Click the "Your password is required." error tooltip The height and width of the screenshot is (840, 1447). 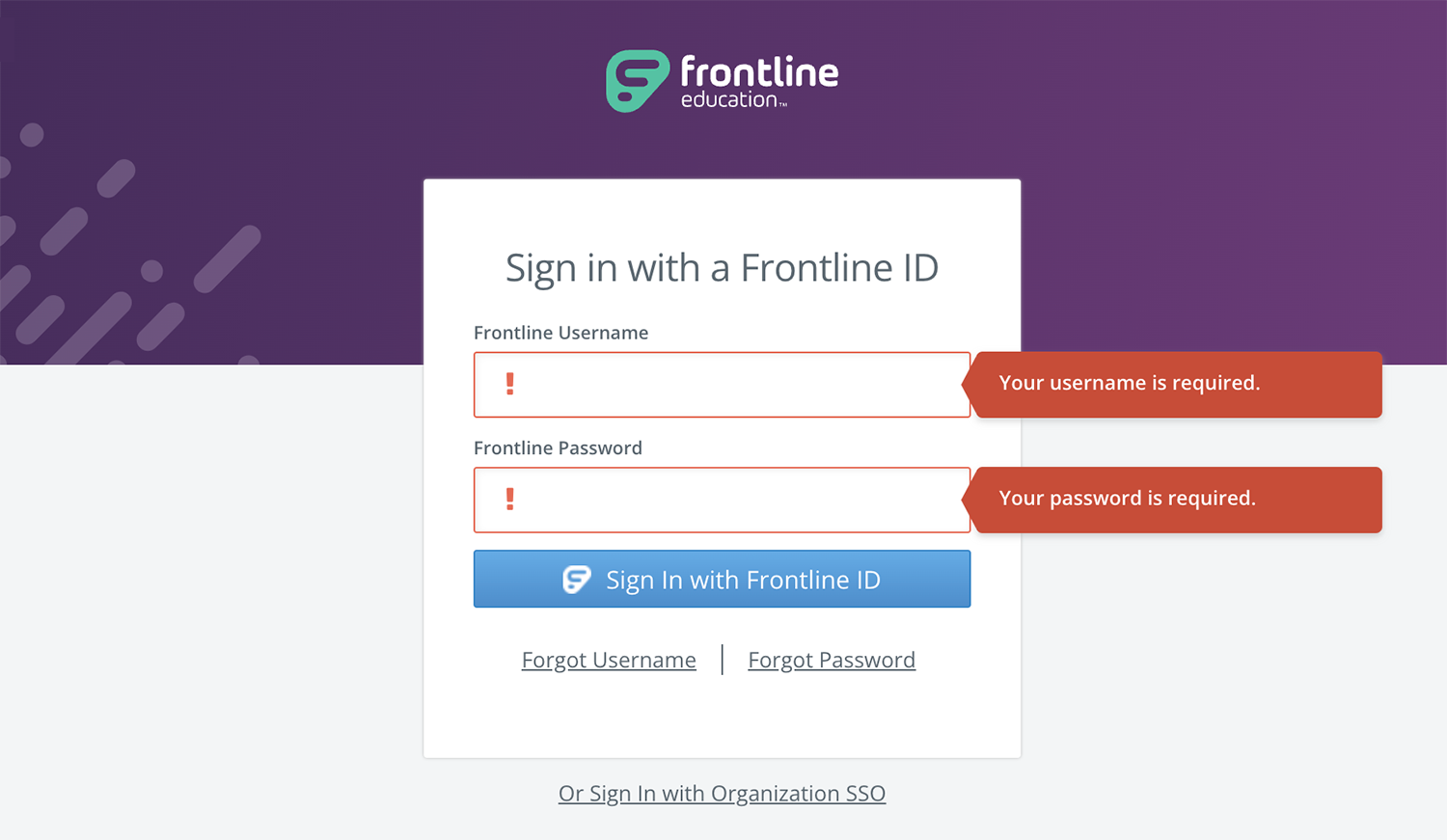coord(1173,500)
